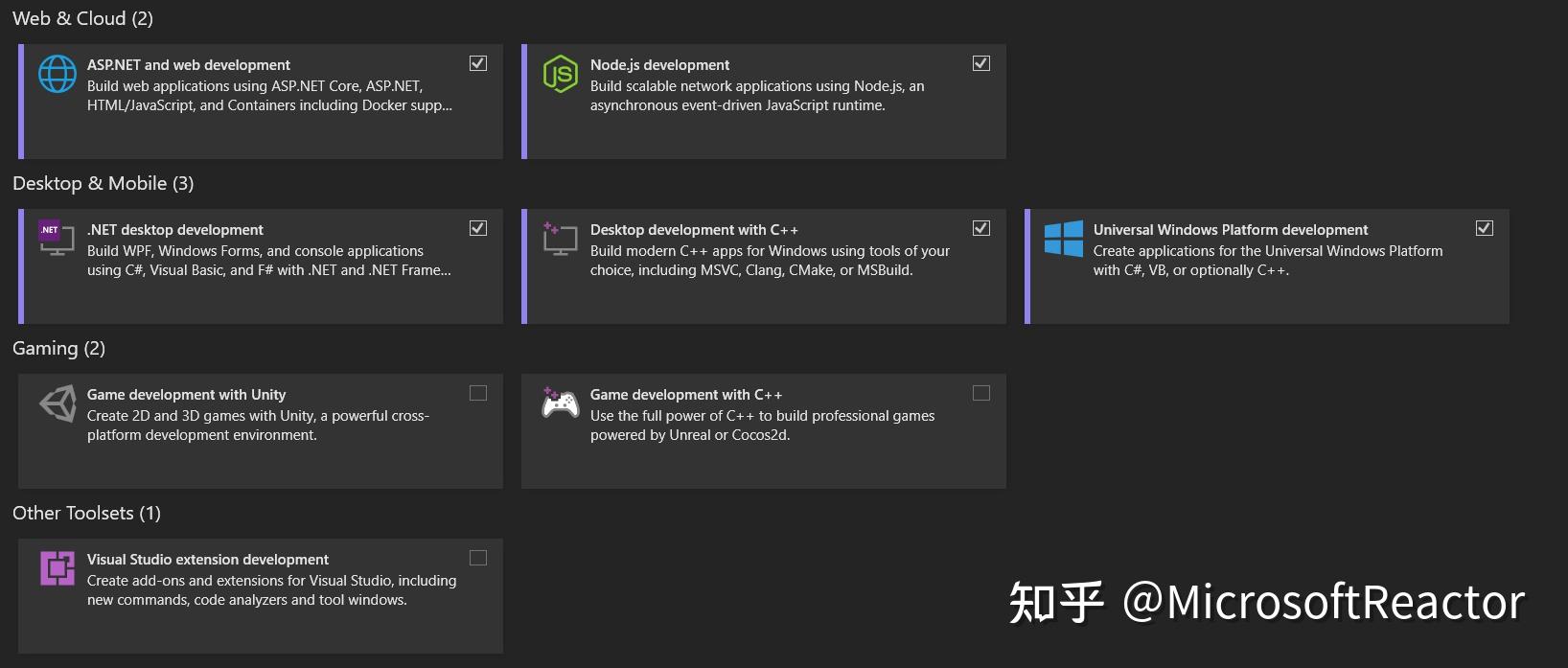Click the ASP.NET and web development globe icon
Viewport: 1568px width, 668px height.
58,74
